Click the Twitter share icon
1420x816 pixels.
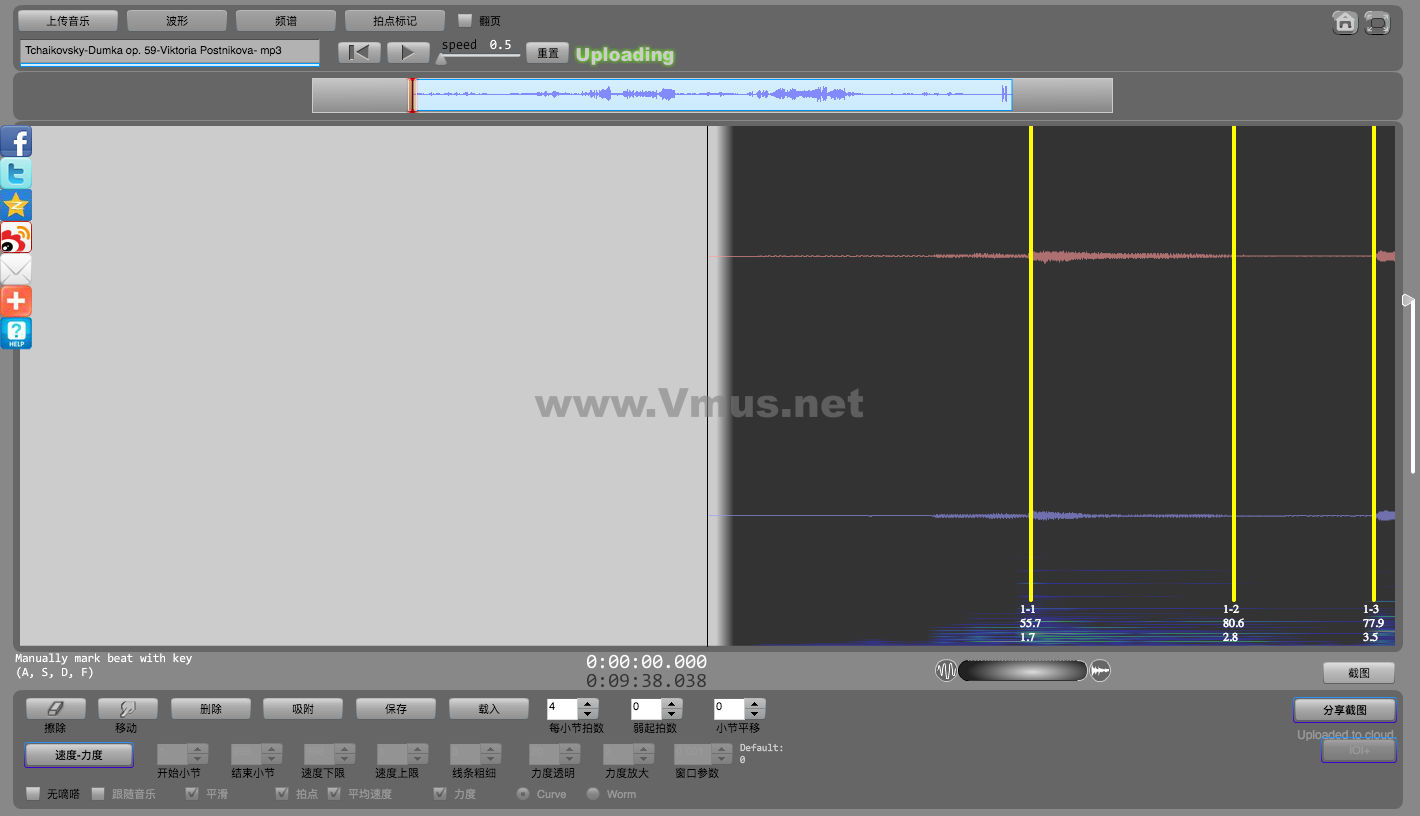16,174
